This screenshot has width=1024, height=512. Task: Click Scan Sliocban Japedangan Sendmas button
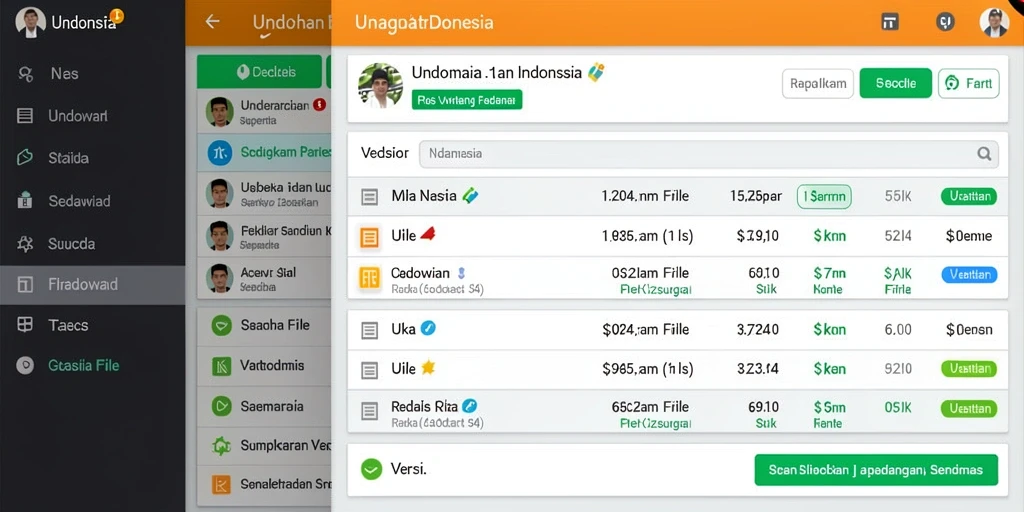tap(876, 470)
